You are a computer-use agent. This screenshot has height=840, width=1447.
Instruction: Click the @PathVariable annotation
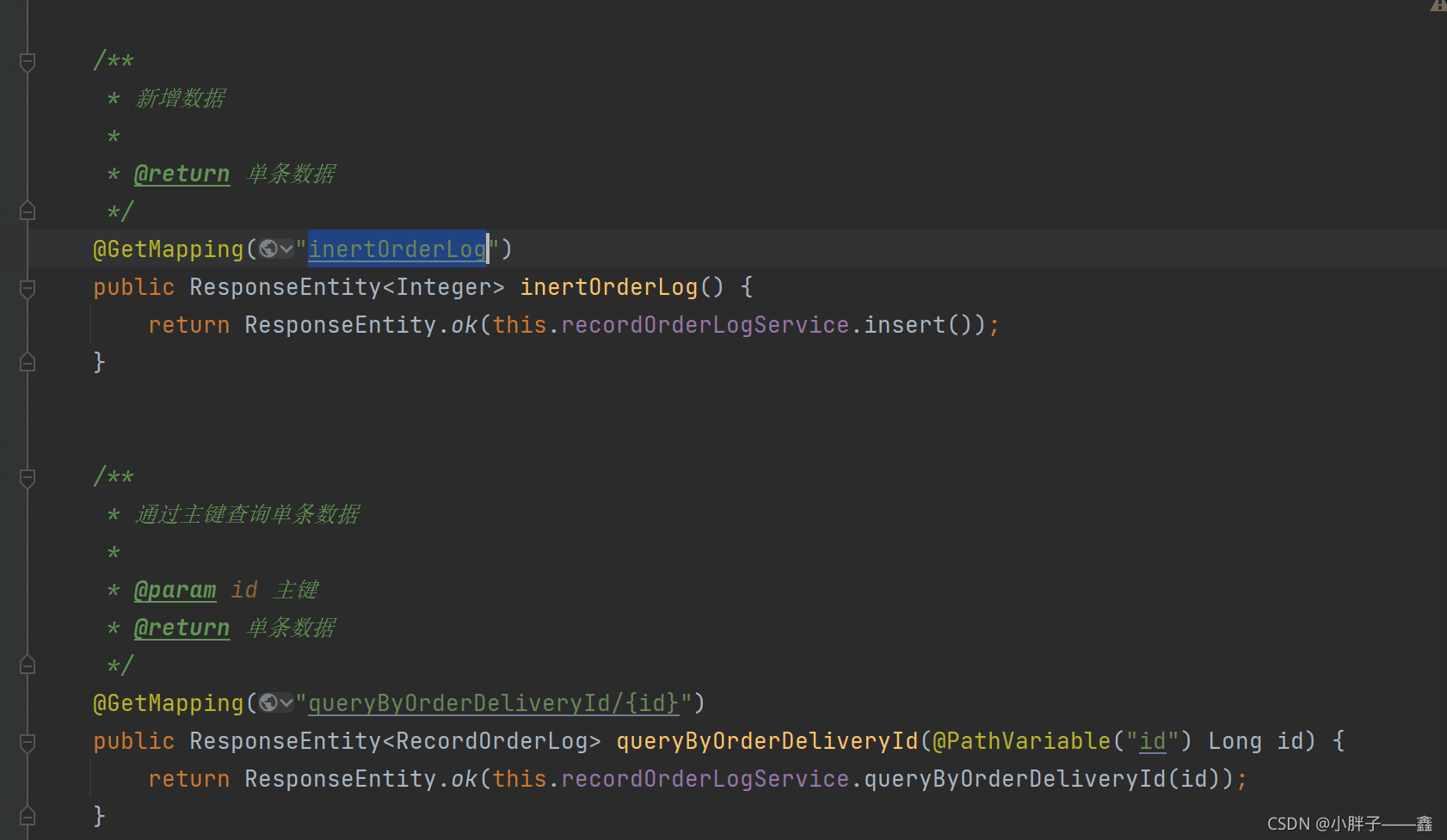pyautogui.click(x=1022, y=740)
